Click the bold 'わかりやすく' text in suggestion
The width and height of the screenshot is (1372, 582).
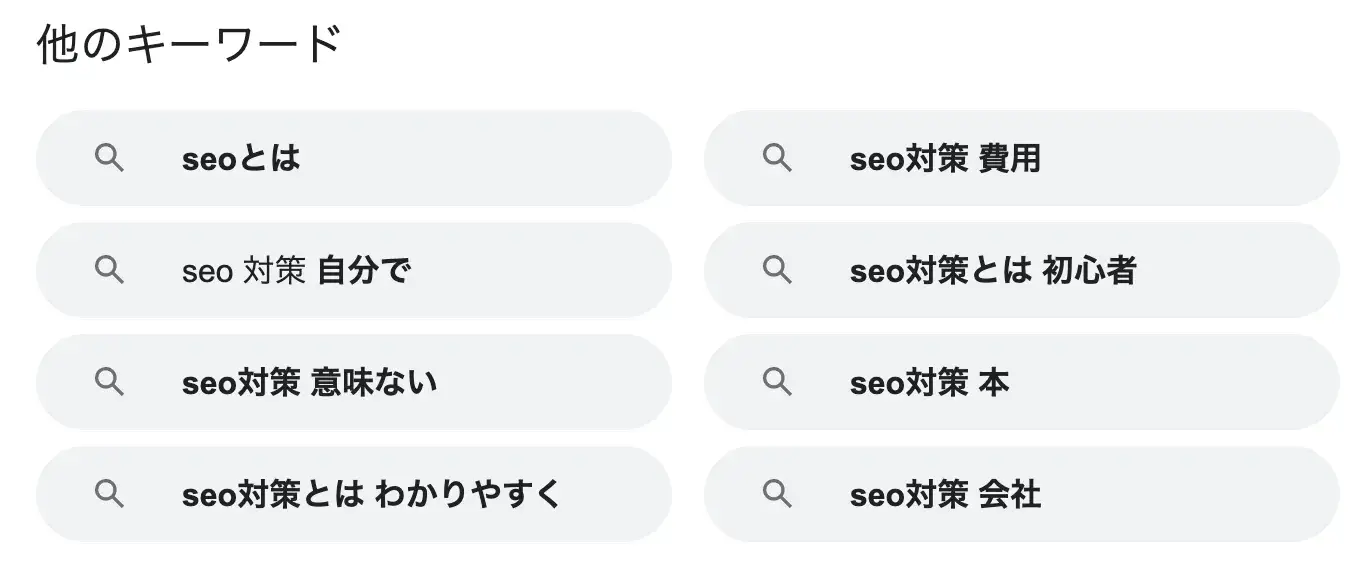[x=468, y=495]
